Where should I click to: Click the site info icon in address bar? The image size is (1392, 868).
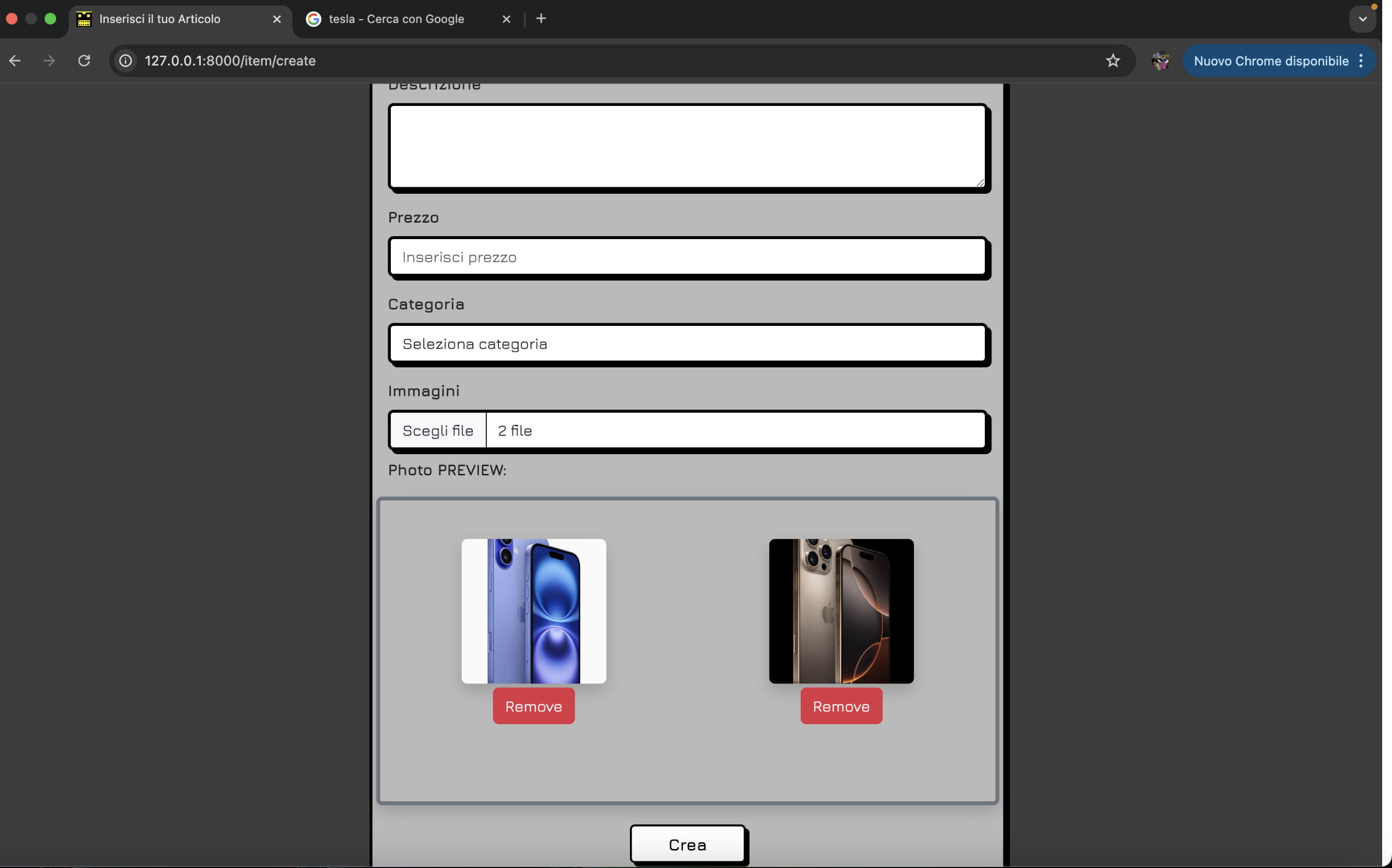pos(126,61)
